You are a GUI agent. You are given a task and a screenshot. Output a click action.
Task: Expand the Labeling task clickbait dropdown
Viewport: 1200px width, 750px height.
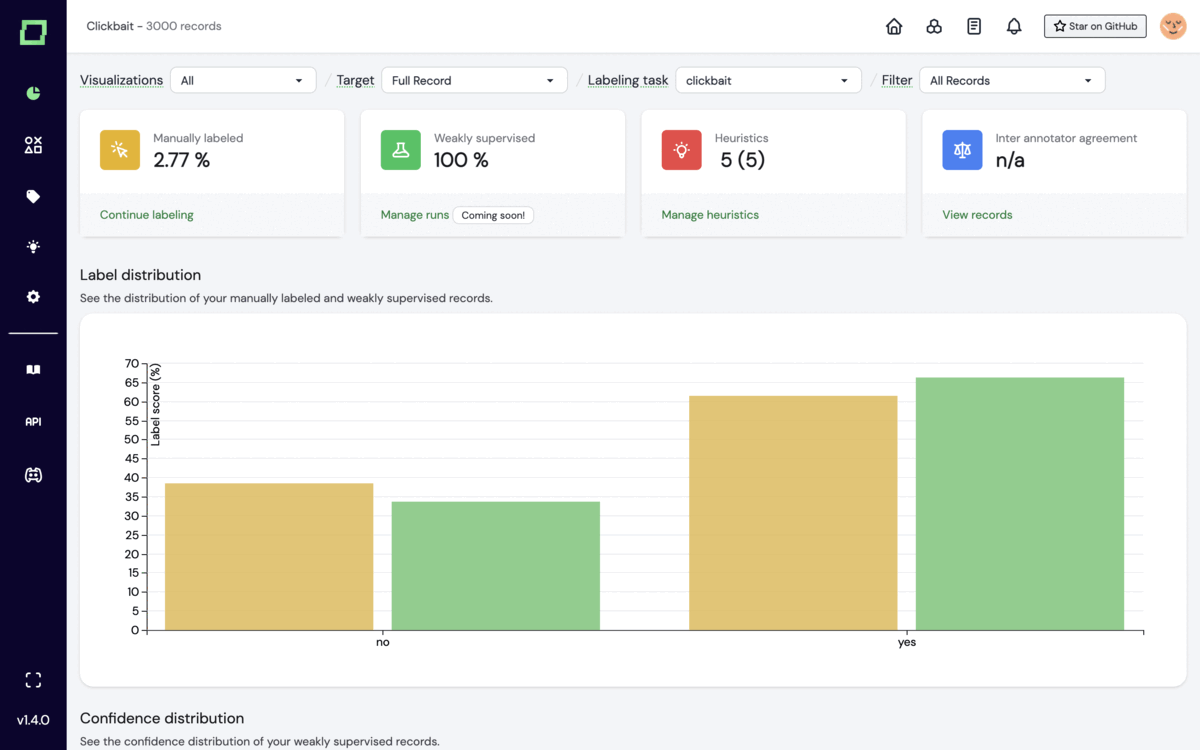pos(768,80)
